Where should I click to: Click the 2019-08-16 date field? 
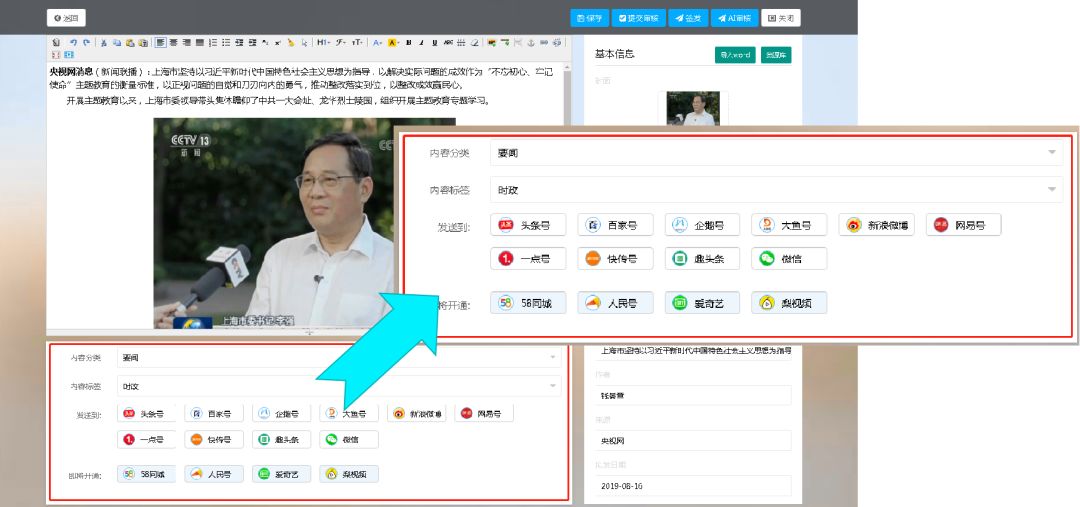(693, 485)
